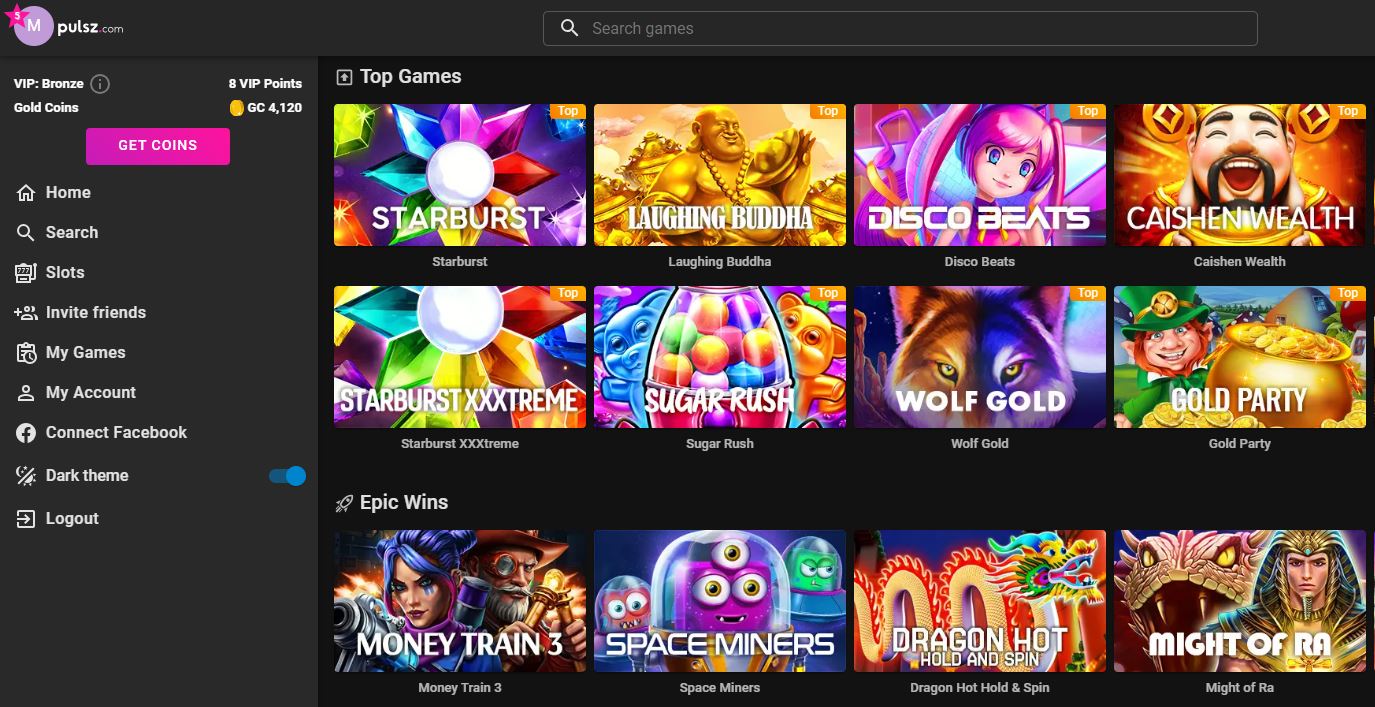
Task: Click the Facebook logo icon
Action: click(x=26, y=432)
